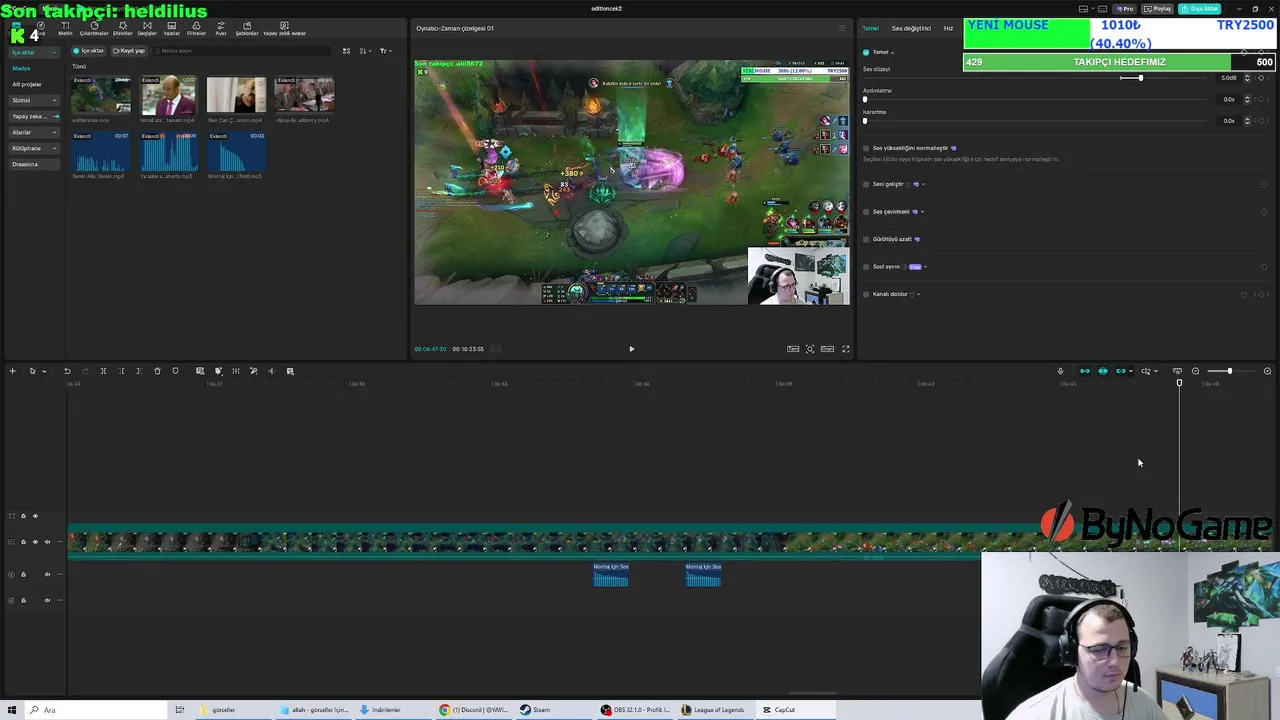1280x720 pixels.
Task: Click the Dışa Aktar export button
Action: click(x=1199, y=9)
